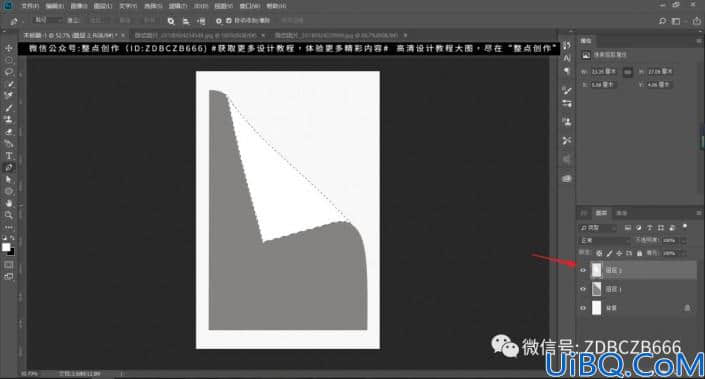Open the Fill dropdown arrow in Layers panel
Screen dimensions: 705x379
click(683, 253)
